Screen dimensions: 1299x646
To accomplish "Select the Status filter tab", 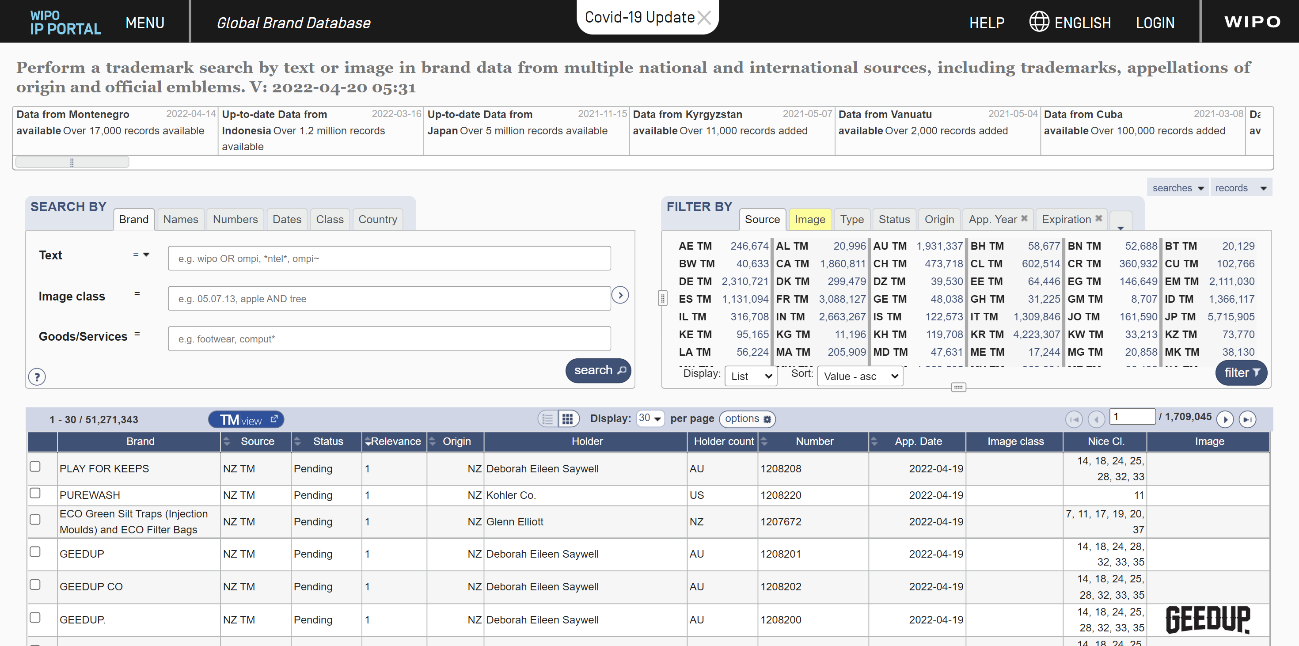I will (x=894, y=219).
